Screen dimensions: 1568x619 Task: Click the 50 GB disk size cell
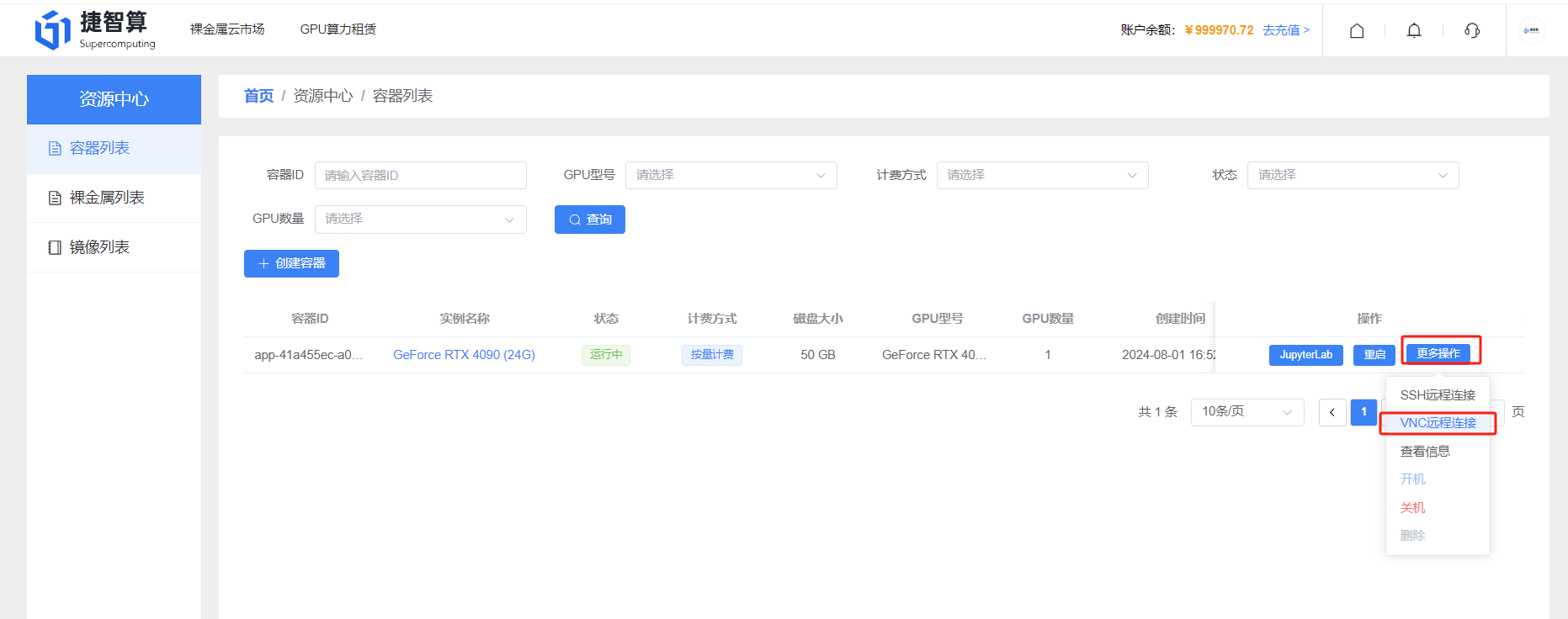click(x=818, y=355)
